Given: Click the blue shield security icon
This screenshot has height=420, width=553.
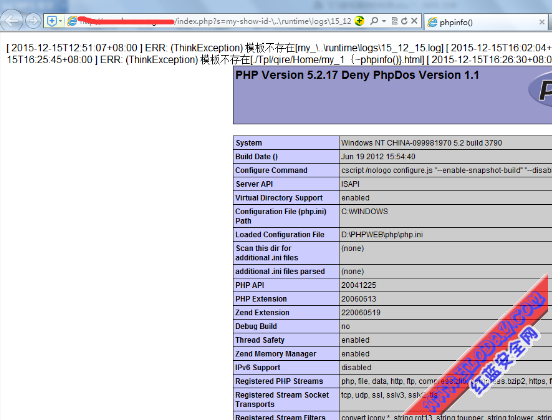Looking at the screenshot, I should pyautogui.click(x=52, y=21).
